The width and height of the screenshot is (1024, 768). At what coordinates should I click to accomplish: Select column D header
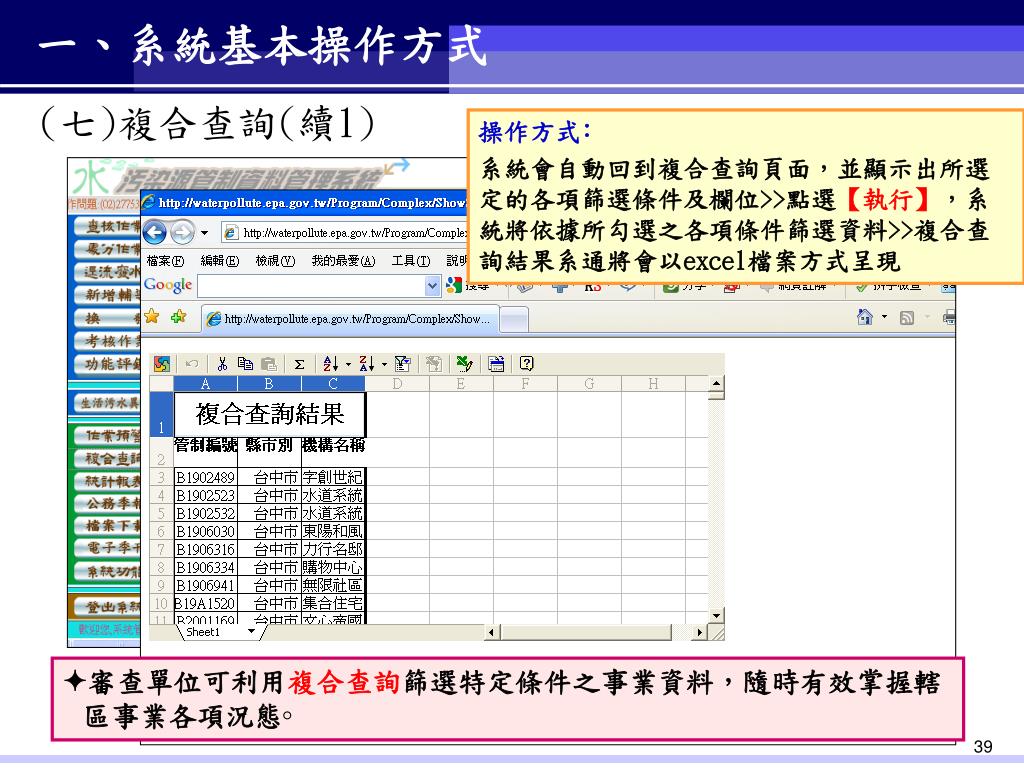coord(397,384)
